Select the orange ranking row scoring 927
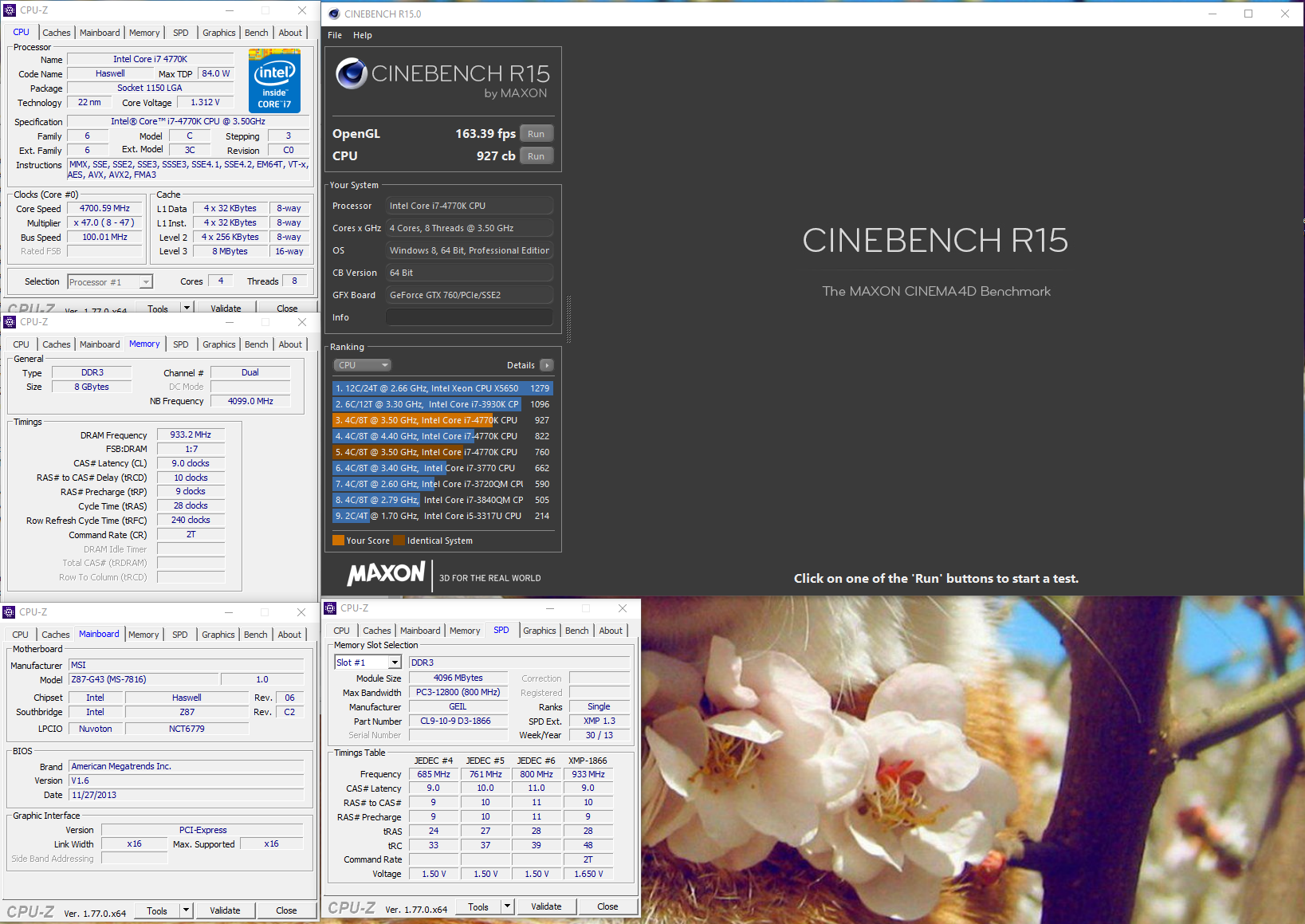Screen dimensions: 1305x924 pos(442,420)
